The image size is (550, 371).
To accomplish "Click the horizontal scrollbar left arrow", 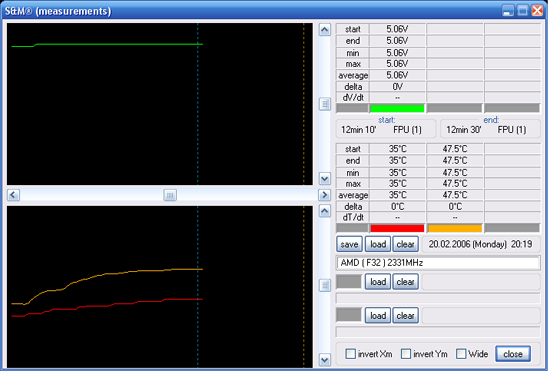I will (13, 195).
